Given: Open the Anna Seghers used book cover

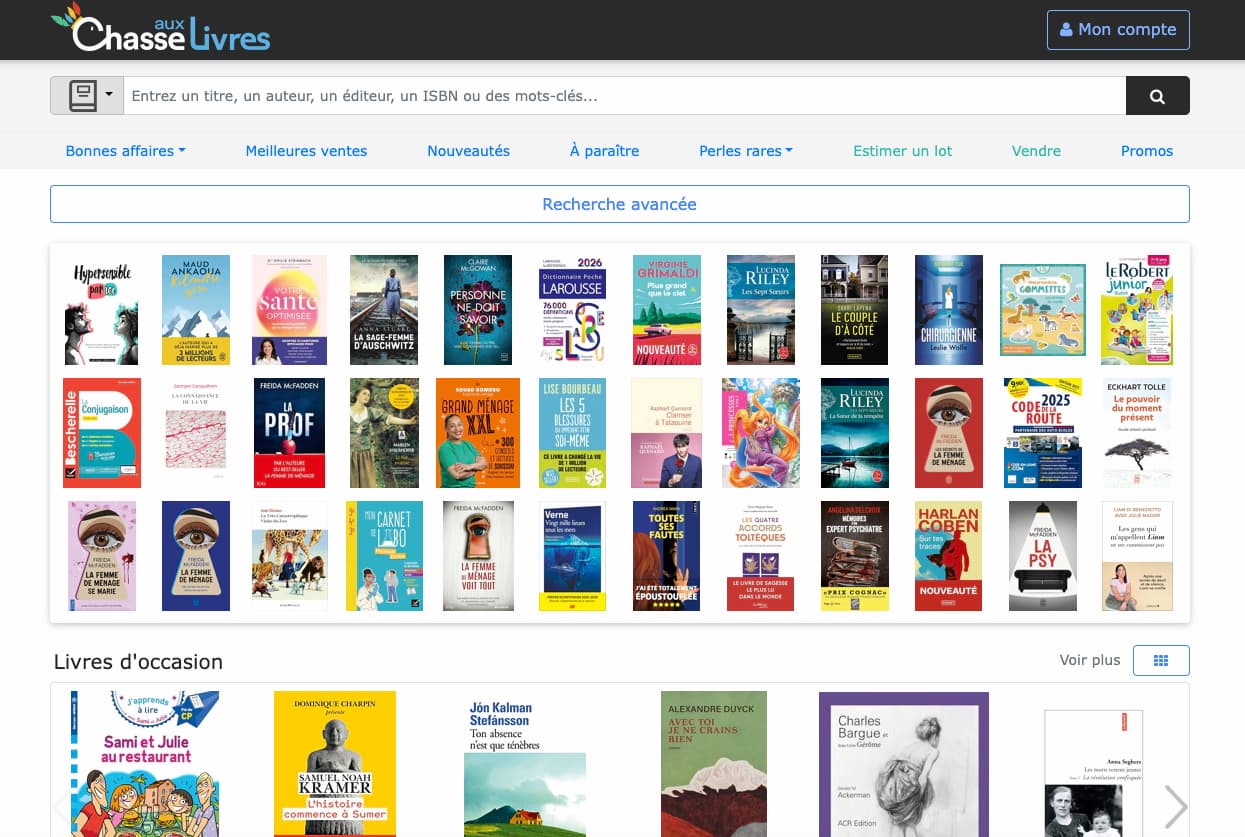Looking at the screenshot, I should click(1093, 773).
